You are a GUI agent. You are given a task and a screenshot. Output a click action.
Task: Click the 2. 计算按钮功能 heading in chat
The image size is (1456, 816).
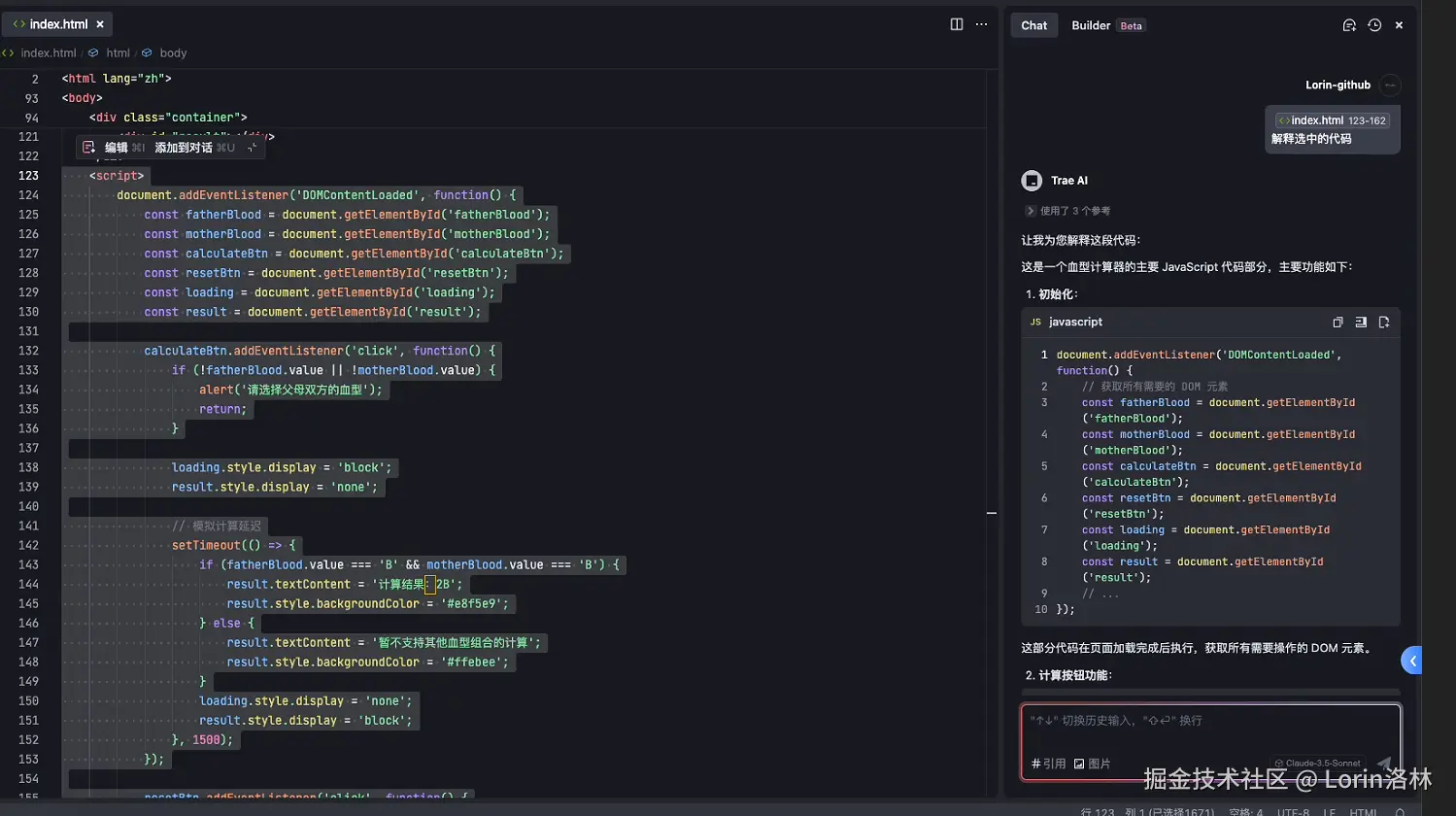pyautogui.click(x=1068, y=675)
